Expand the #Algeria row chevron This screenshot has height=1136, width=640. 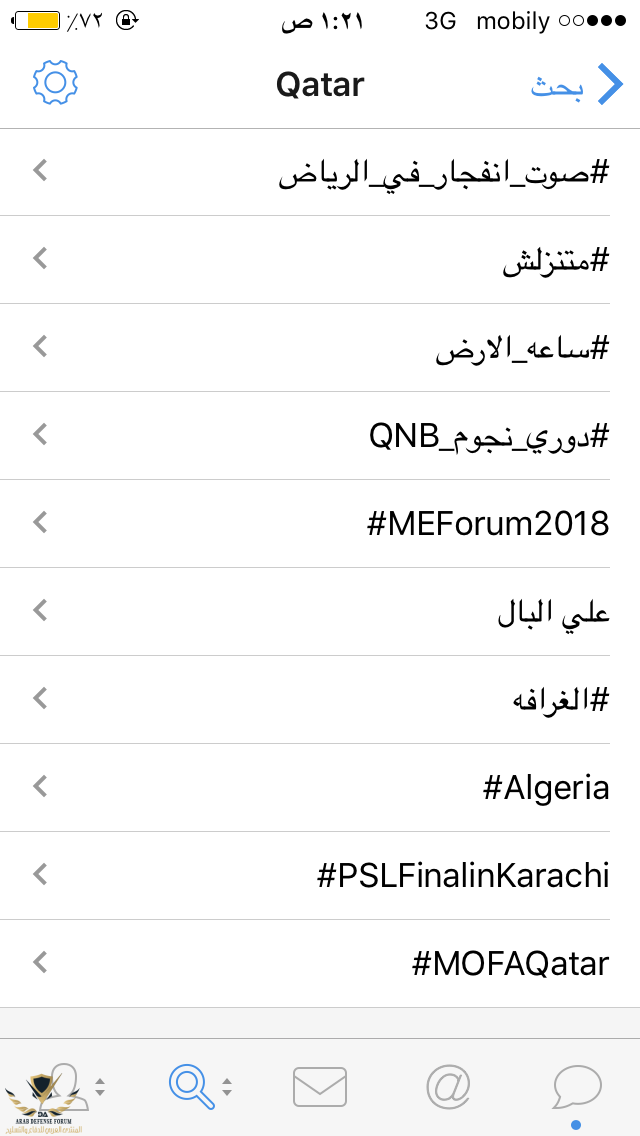pyautogui.click(x=41, y=786)
